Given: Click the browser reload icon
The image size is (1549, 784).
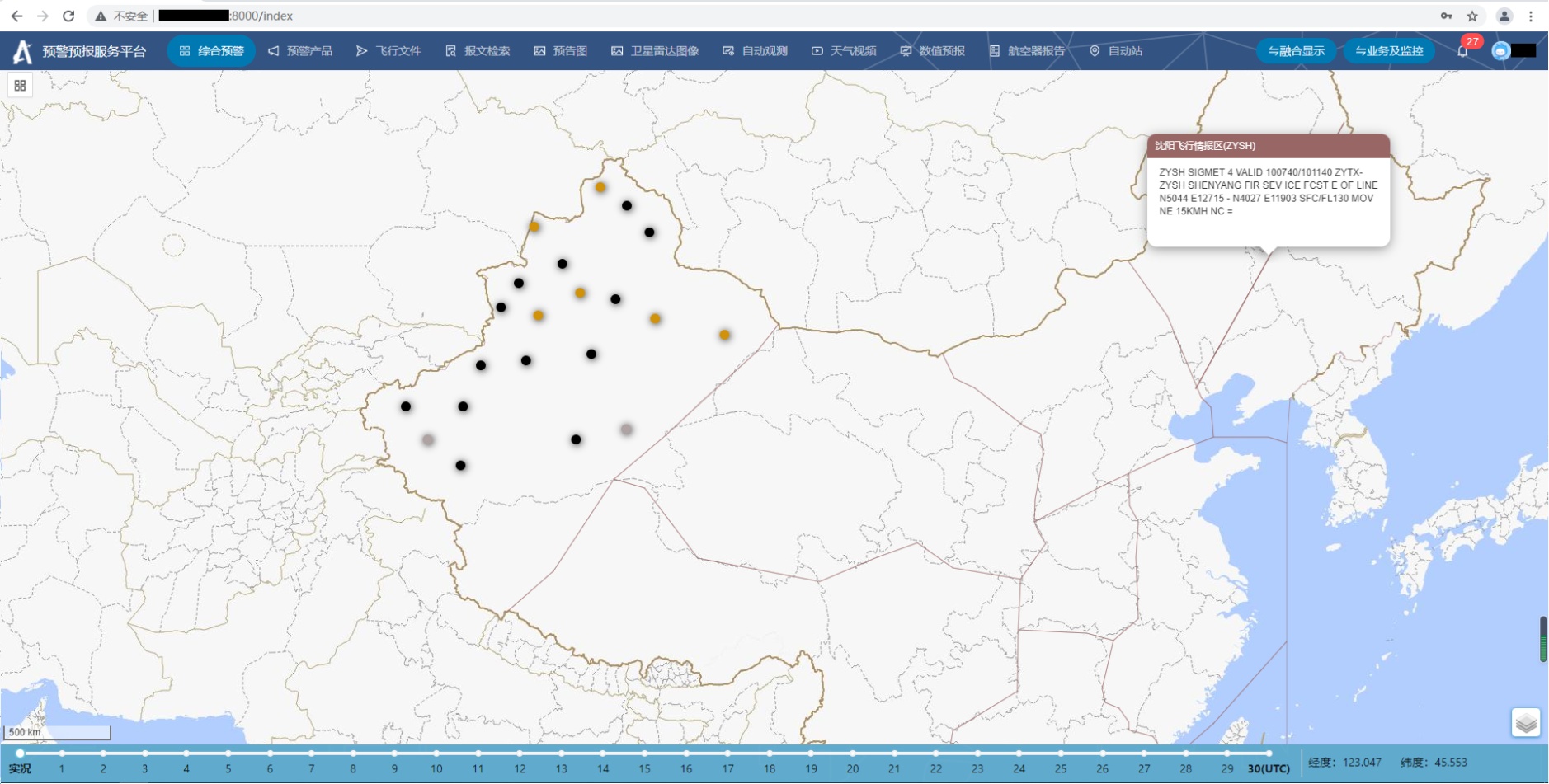Looking at the screenshot, I should pyautogui.click(x=68, y=16).
